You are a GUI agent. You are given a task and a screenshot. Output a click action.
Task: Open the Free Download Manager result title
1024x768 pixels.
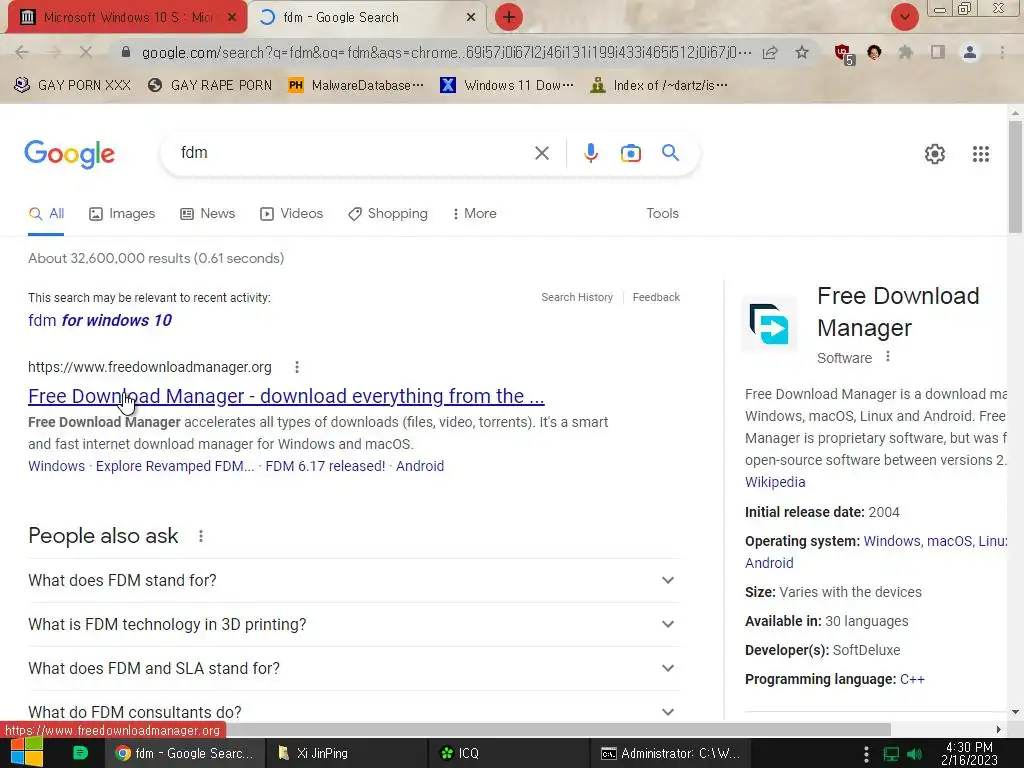[286, 396]
